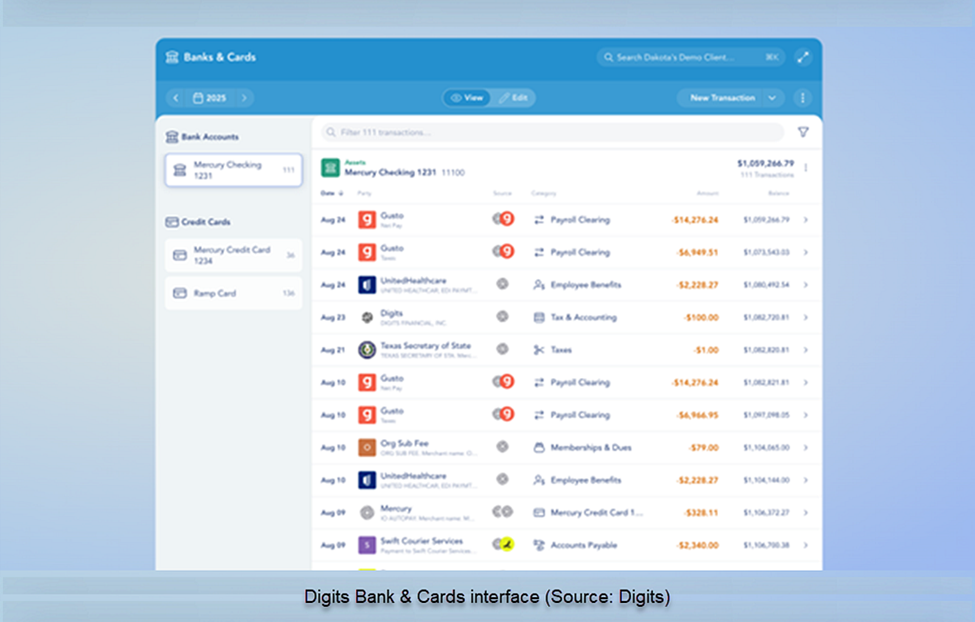Click Employee Benefits icon on Aug 10 row
The width and height of the screenshot is (975, 622).
pyautogui.click(x=539, y=480)
